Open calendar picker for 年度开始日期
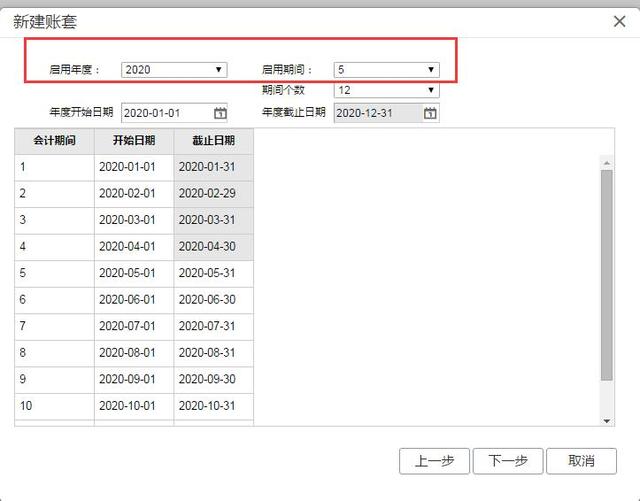The height and width of the screenshot is (501, 640). 220,113
